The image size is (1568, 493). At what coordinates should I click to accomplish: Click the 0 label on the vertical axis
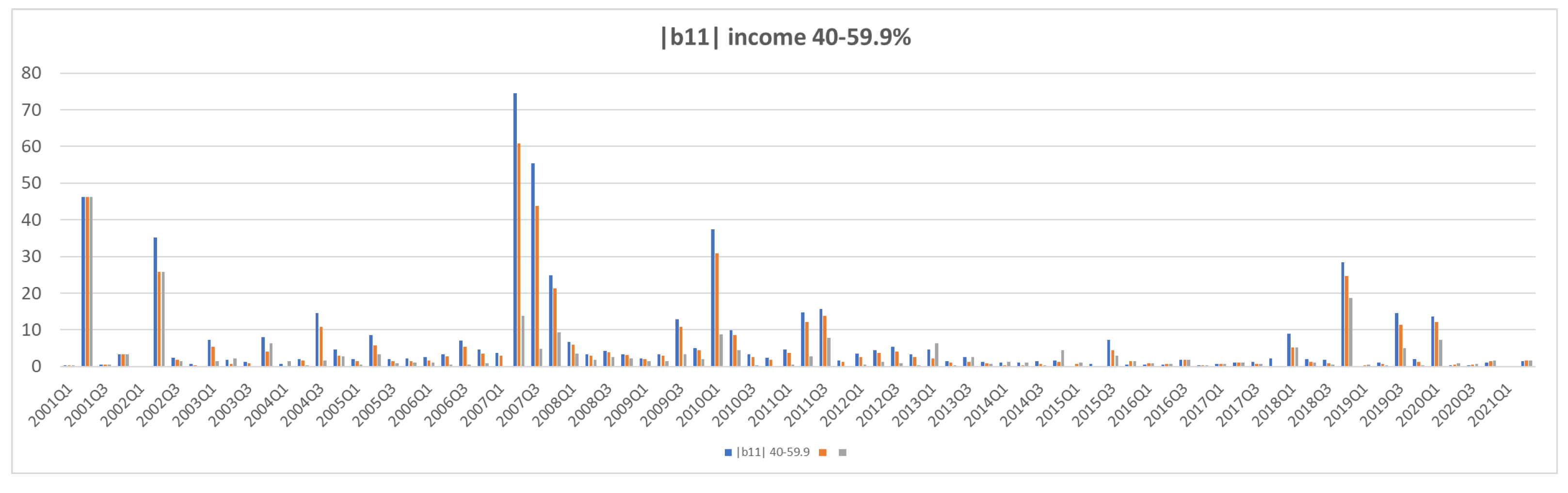36,366
